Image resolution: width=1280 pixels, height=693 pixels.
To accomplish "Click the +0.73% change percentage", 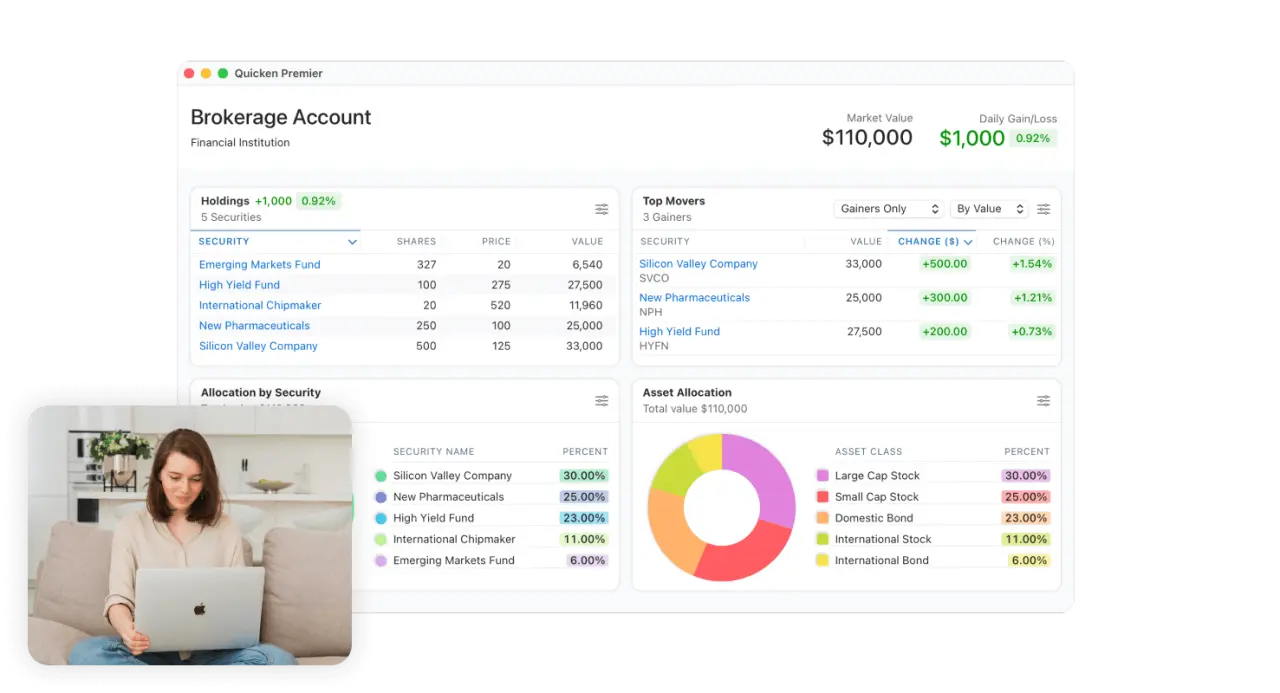I will (x=1032, y=332).
